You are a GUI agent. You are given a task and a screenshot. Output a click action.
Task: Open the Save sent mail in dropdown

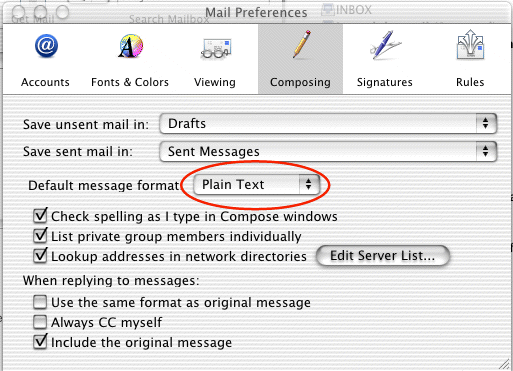(328, 152)
